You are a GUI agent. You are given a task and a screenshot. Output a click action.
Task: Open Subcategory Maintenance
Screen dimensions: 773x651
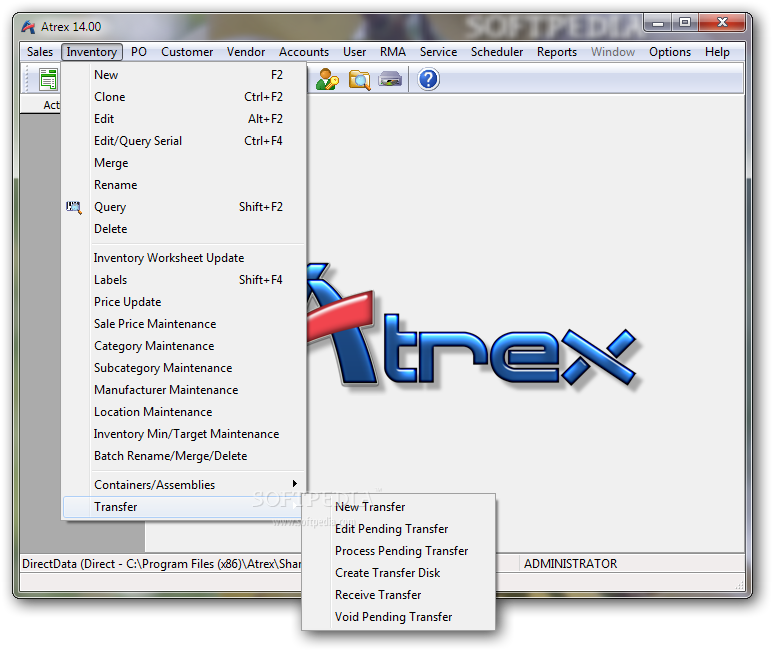point(183,368)
